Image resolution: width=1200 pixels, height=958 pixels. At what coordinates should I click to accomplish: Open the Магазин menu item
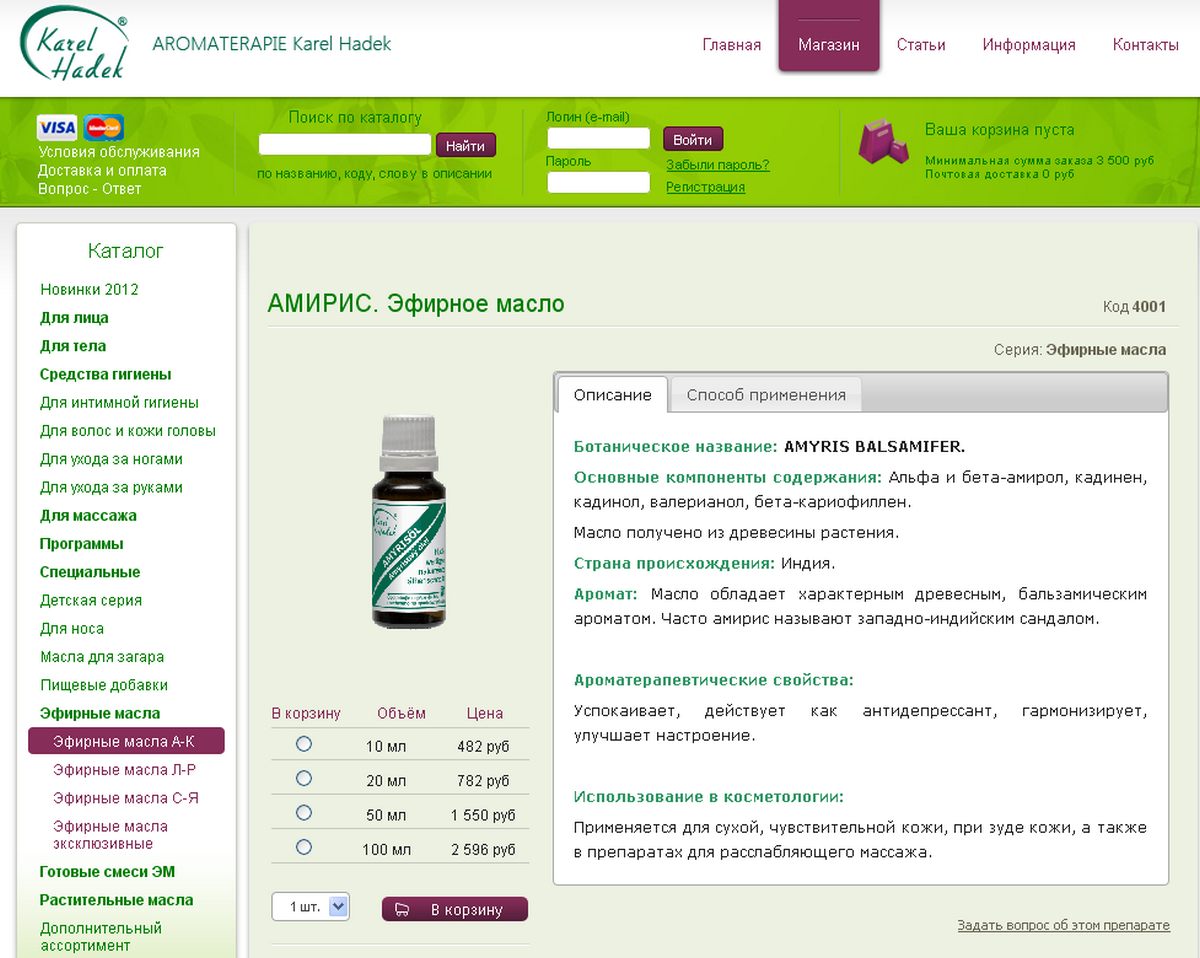(x=829, y=45)
